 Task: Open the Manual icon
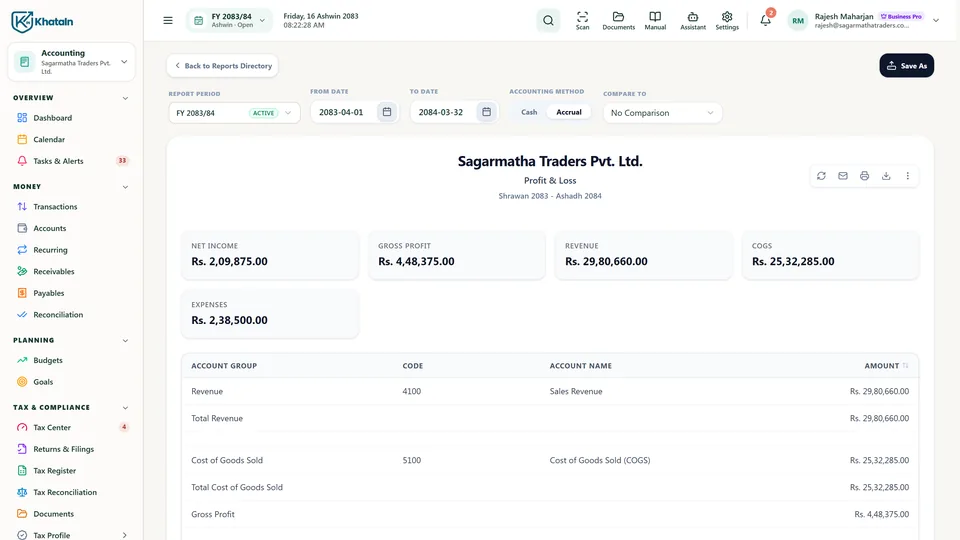click(x=655, y=21)
